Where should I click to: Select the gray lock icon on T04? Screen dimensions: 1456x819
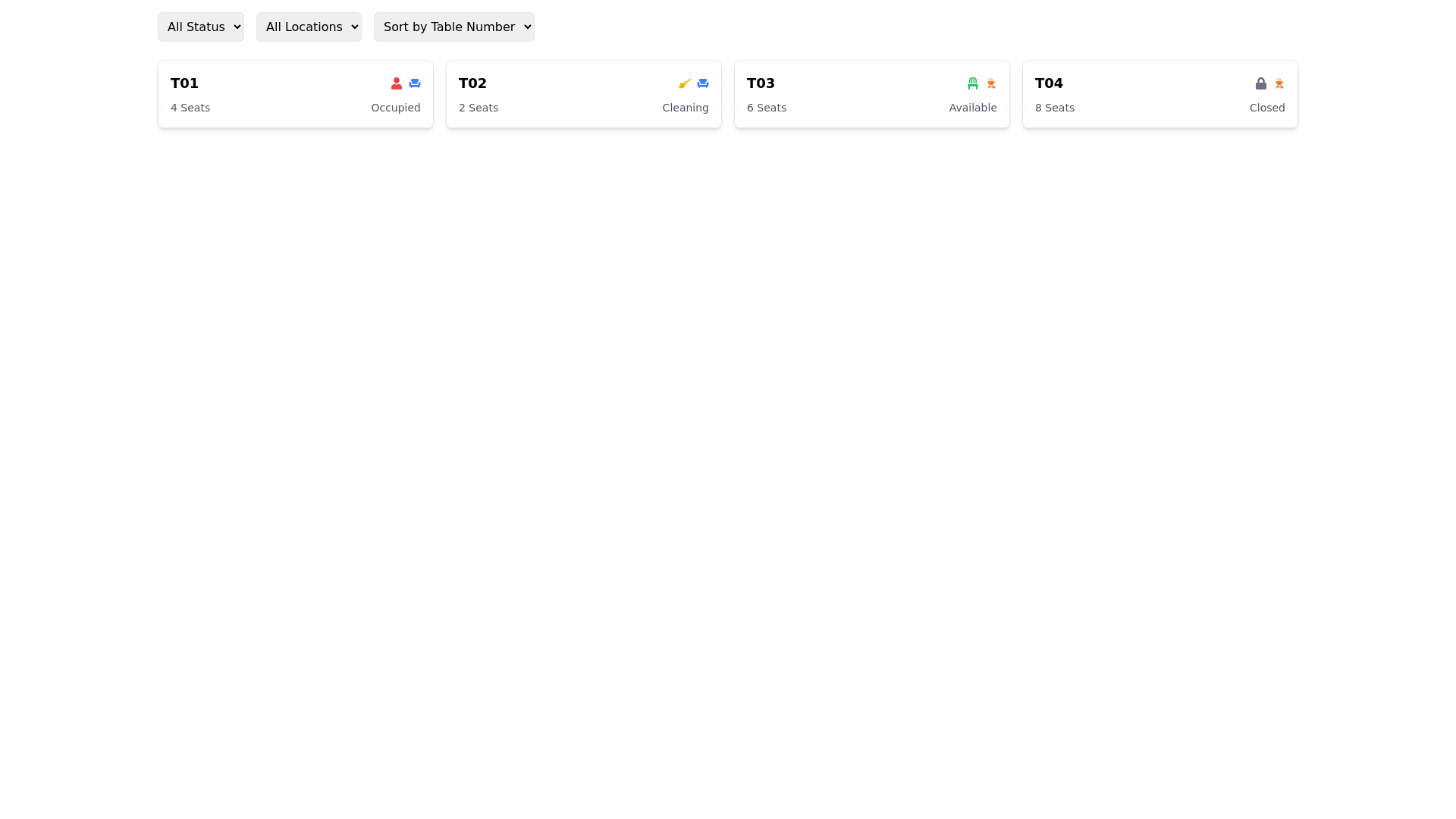click(x=1260, y=83)
